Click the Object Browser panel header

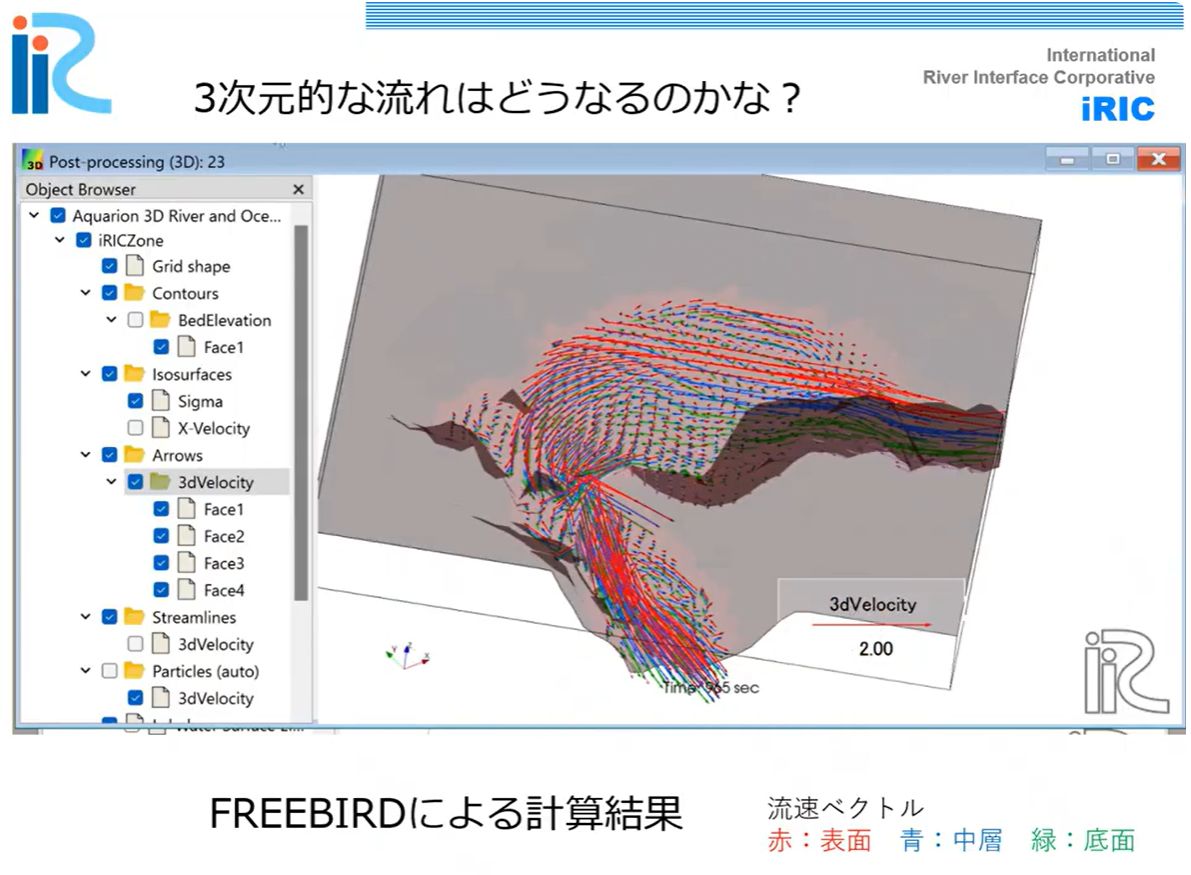click(x=80, y=189)
